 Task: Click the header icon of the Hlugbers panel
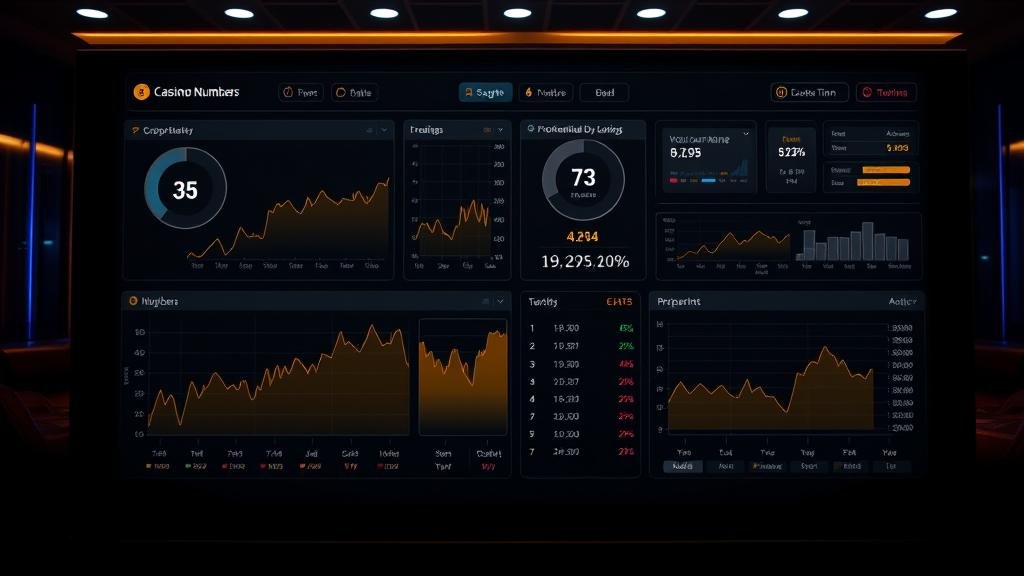[x=132, y=300]
